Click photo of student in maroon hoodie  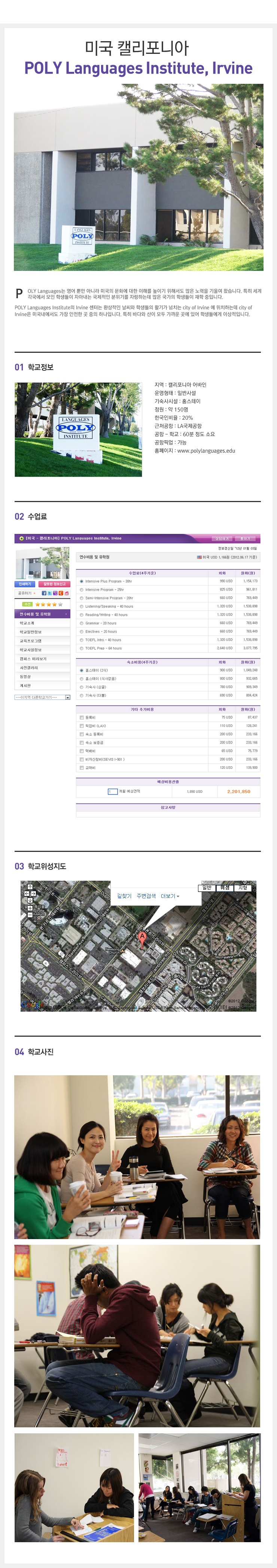[x=138, y=1336]
